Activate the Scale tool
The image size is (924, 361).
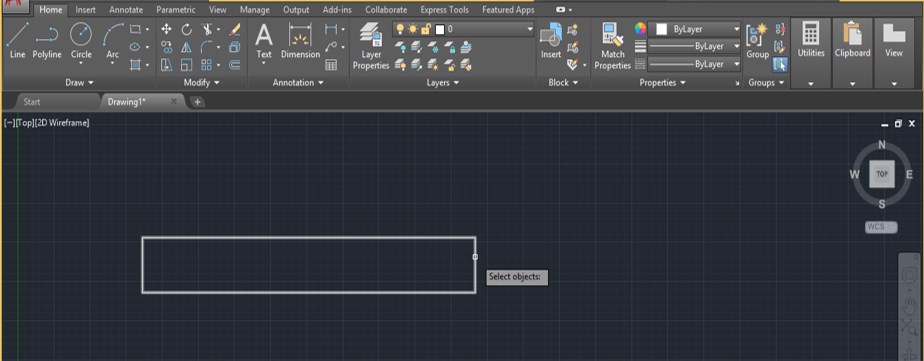click(x=187, y=65)
